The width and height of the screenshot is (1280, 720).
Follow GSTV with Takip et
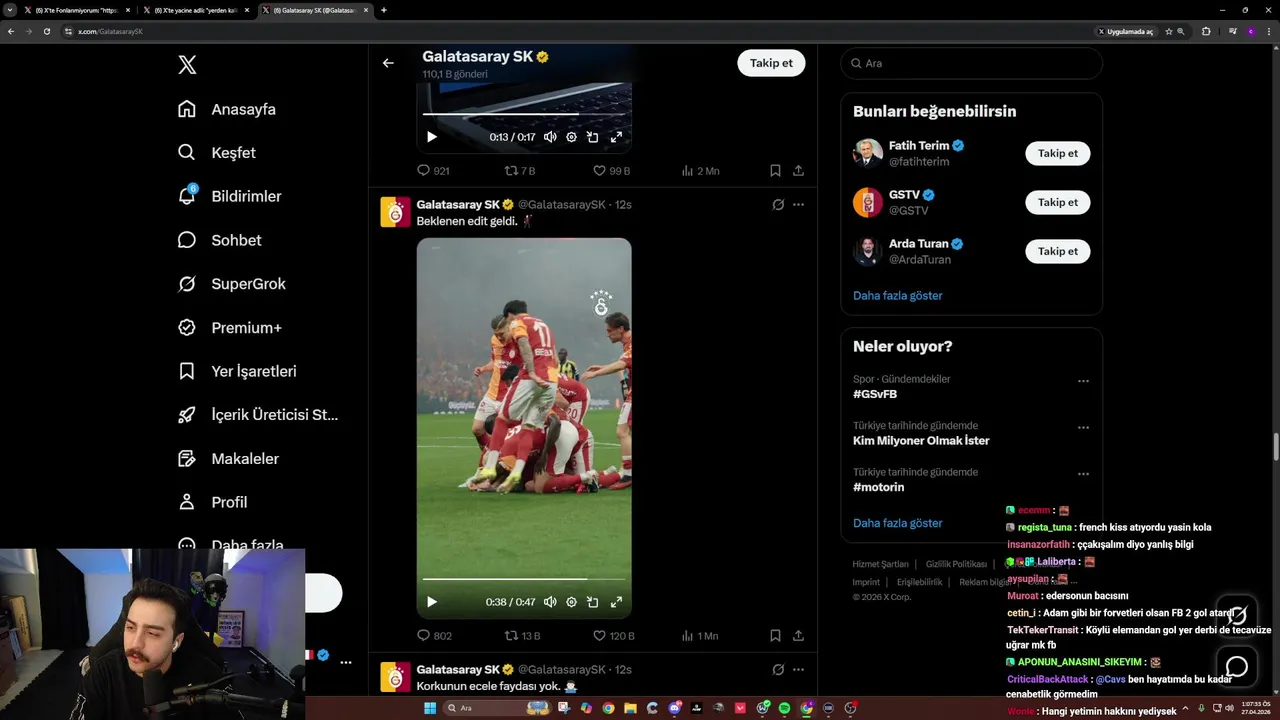click(x=1057, y=202)
